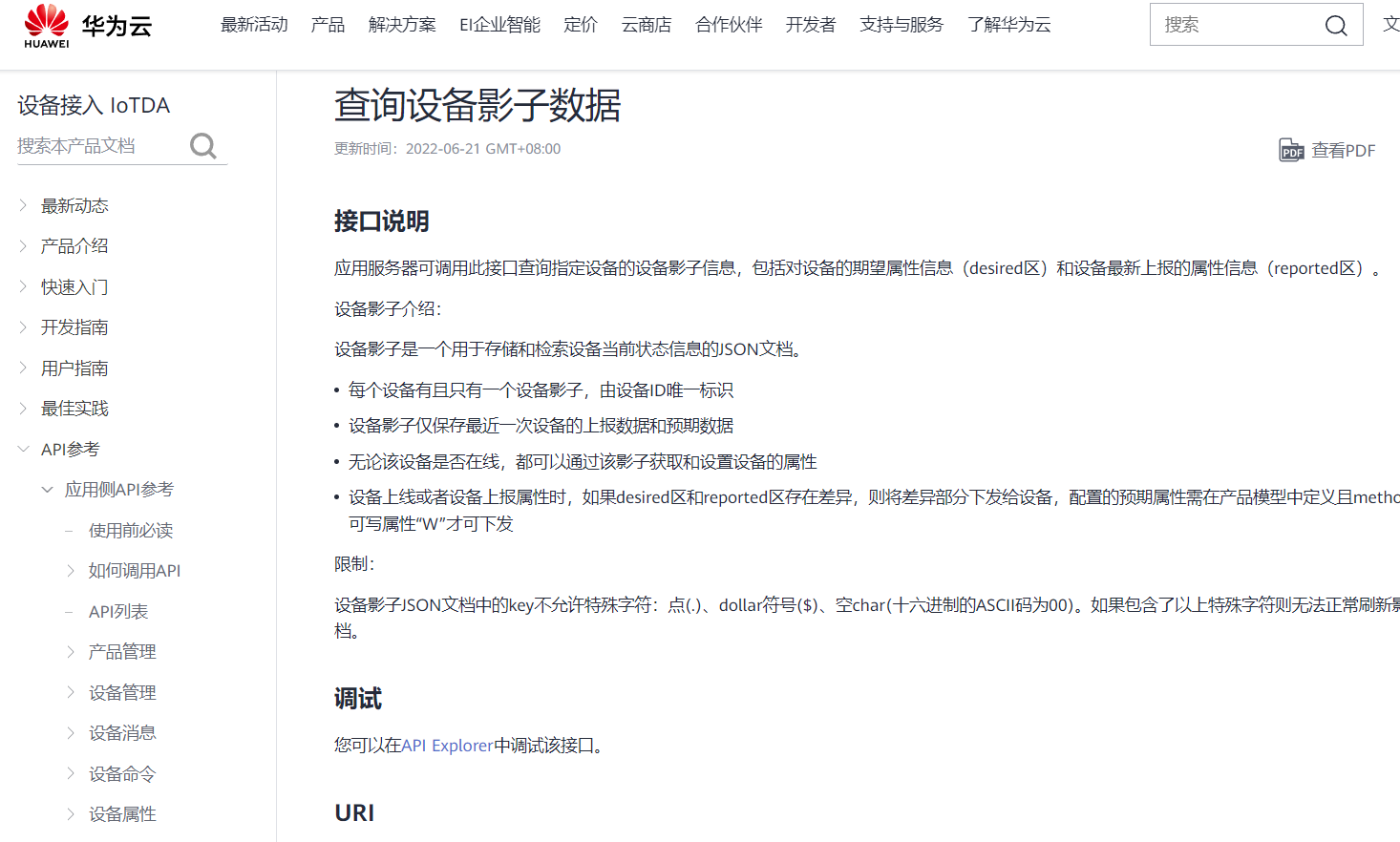Open the 云商店 menu item

(647, 25)
